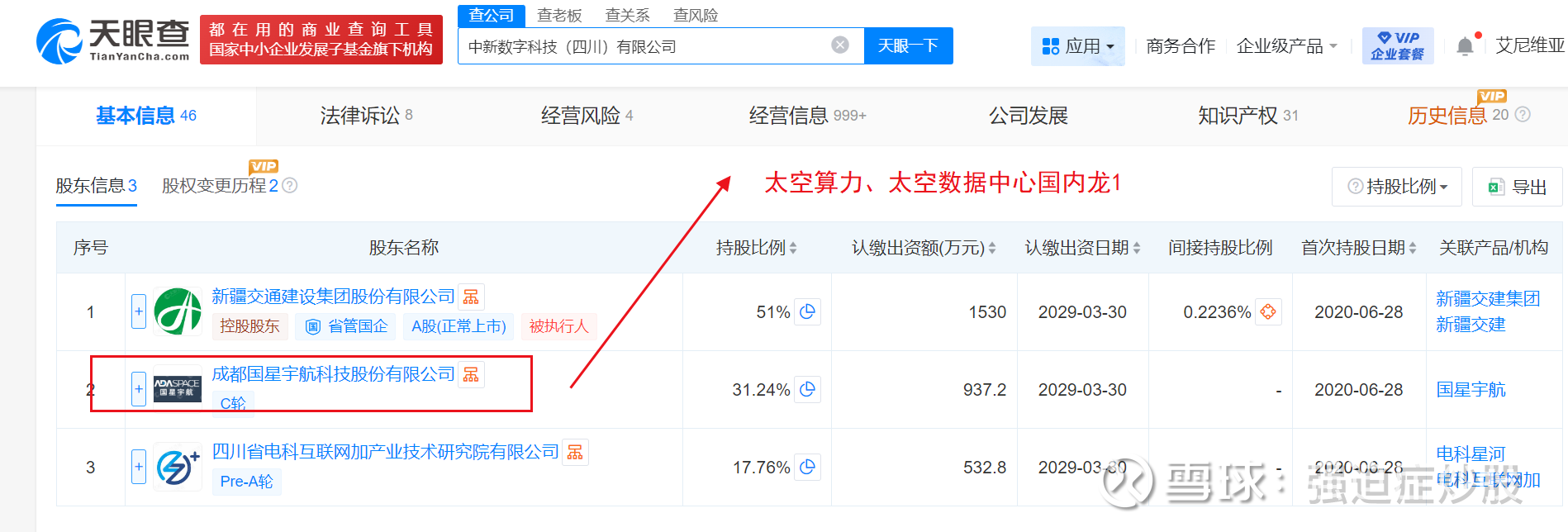
Task: Click the Pre-A轮 tag
Action: [x=246, y=482]
